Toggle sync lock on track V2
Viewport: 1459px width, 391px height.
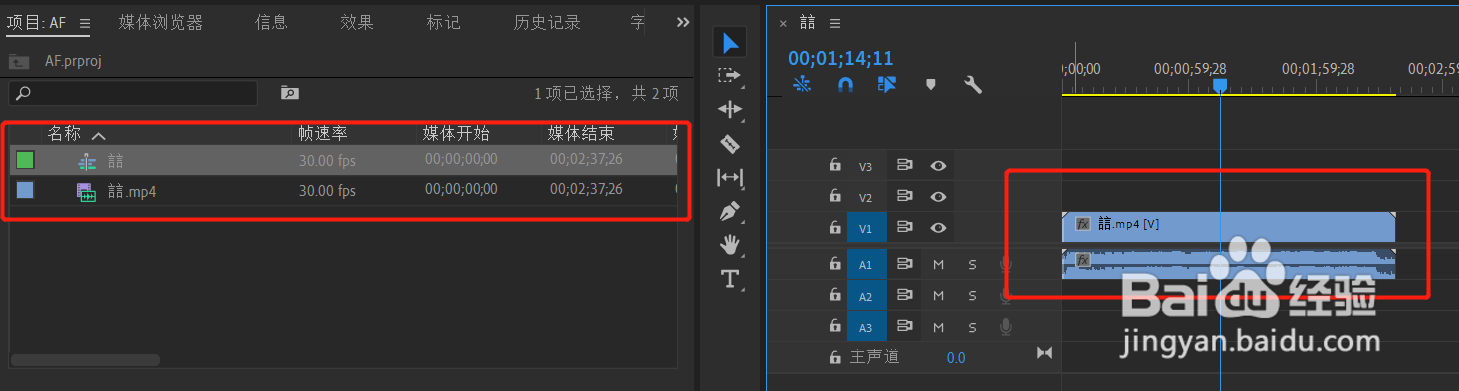click(x=905, y=197)
